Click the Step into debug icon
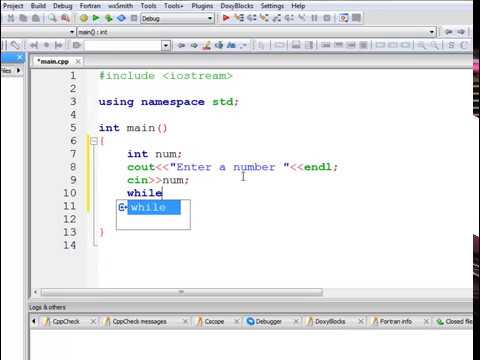480x360 pixels. (264, 18)
